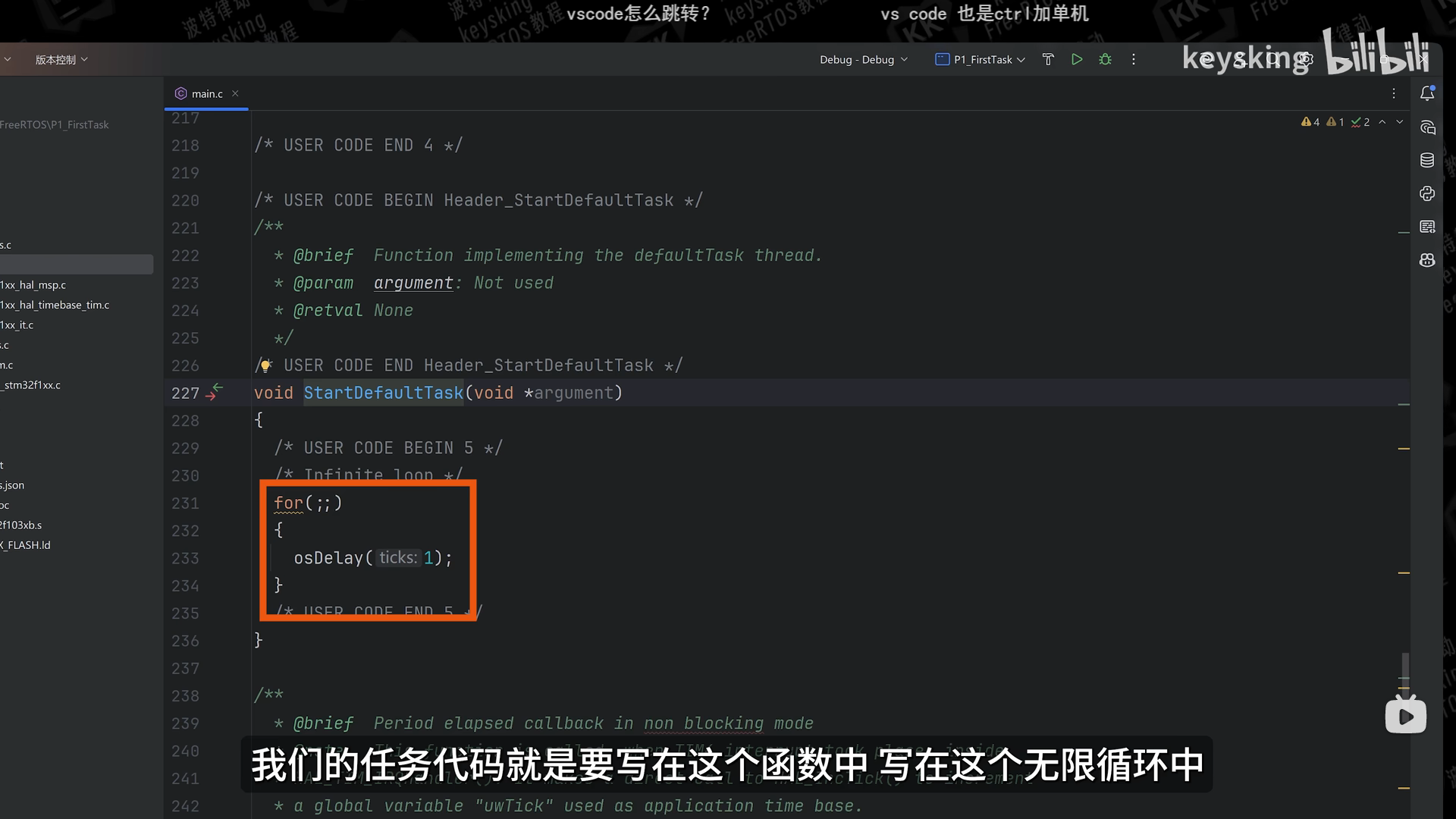Open the AI assistant chat tool window
Image resolution: width=1456 pixels, height=819 pixels.
[1427, 127]
